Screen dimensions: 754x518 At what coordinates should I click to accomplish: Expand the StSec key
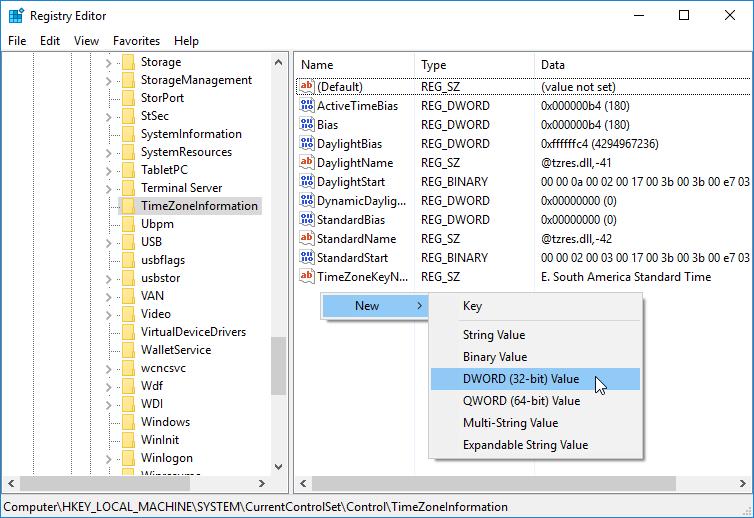point(109,117)
